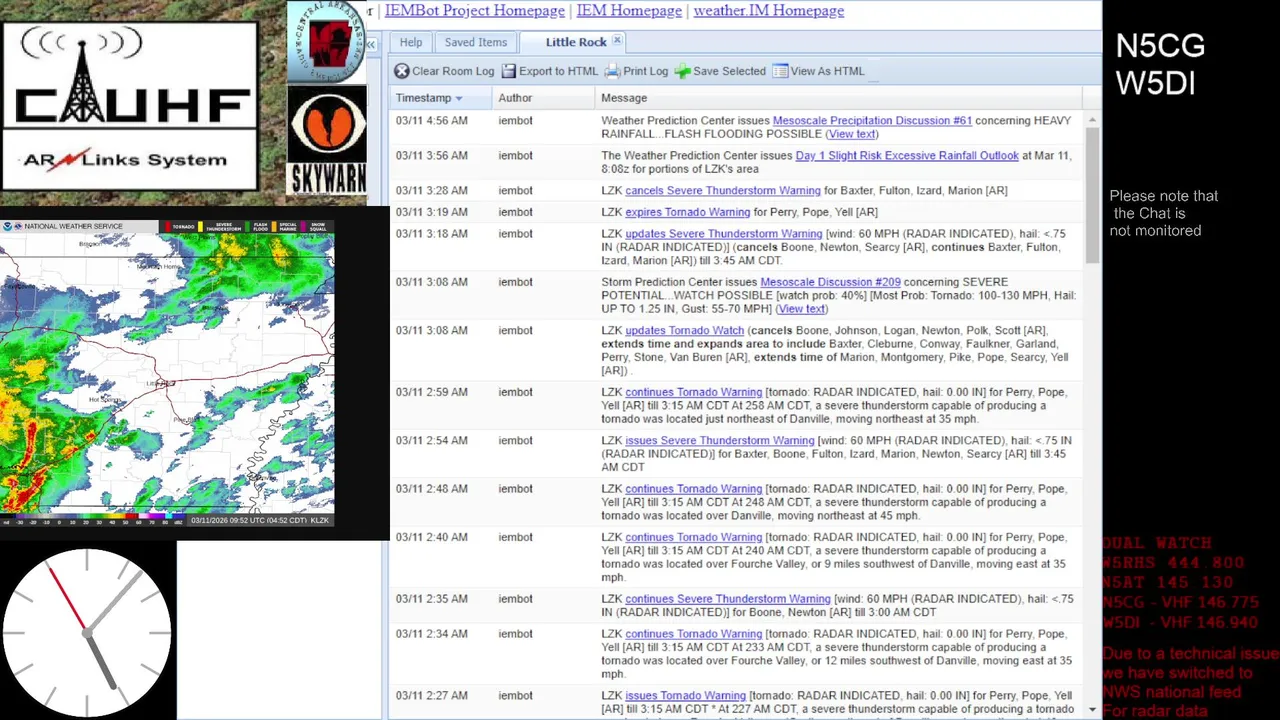Click the scrollbar down arrow

[x=1092, y=709]
